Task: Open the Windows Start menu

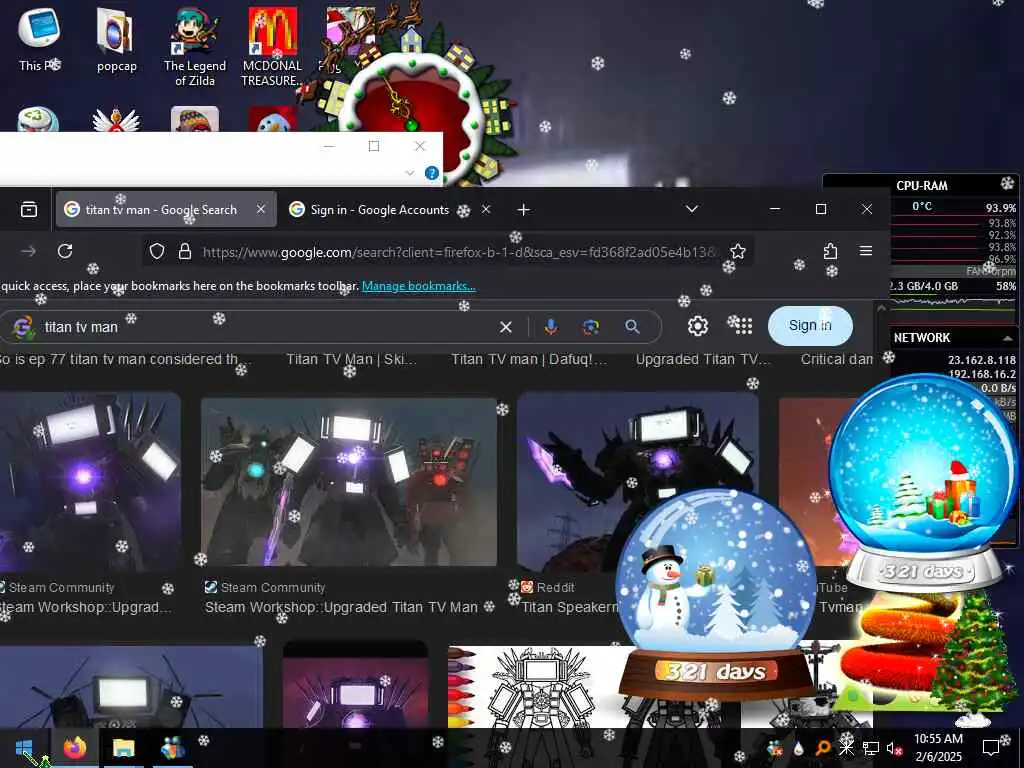Action: point(24,748)
